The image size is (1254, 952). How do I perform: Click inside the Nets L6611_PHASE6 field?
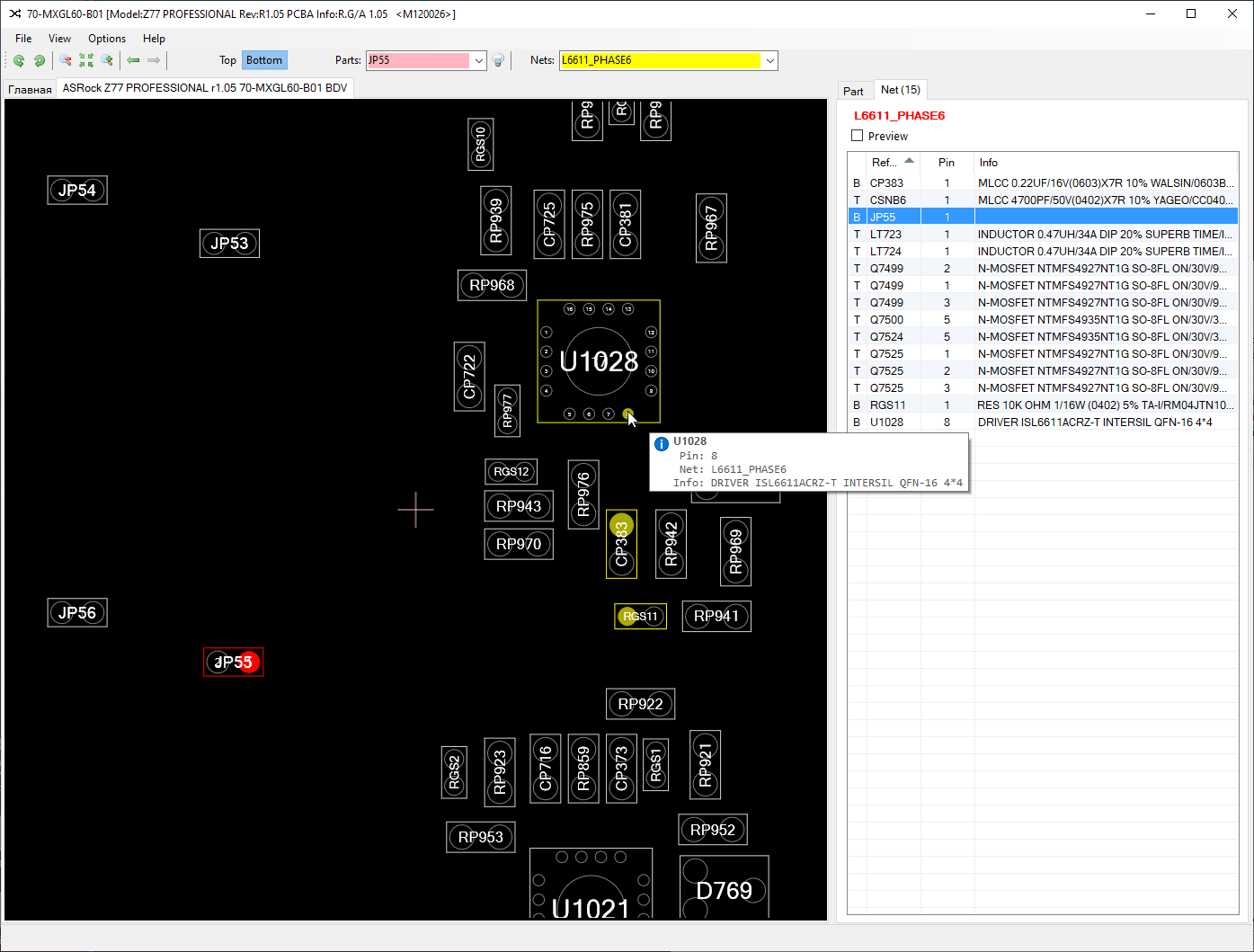click(661, 60)
